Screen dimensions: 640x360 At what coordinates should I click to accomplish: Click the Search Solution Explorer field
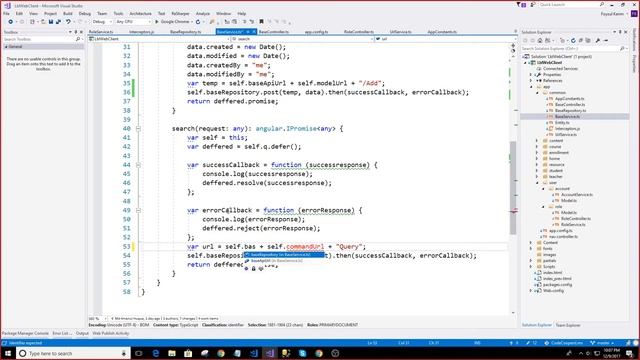tap(570, 49)
